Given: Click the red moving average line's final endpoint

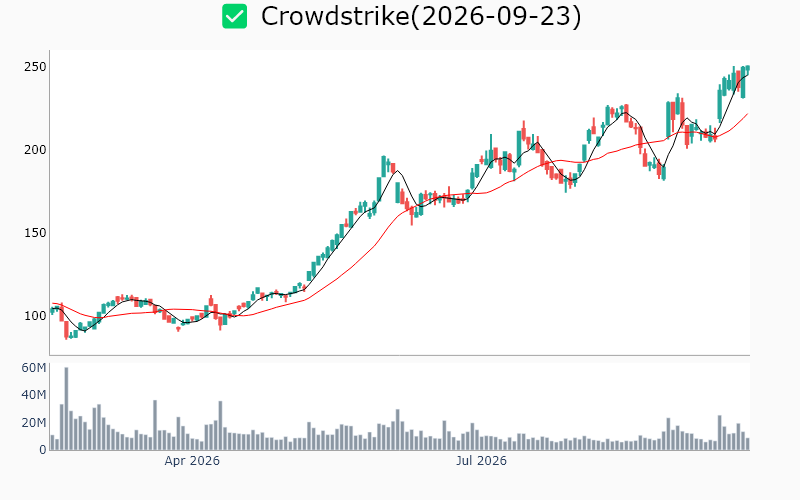Looking at the screenshot, I should 748,114.
